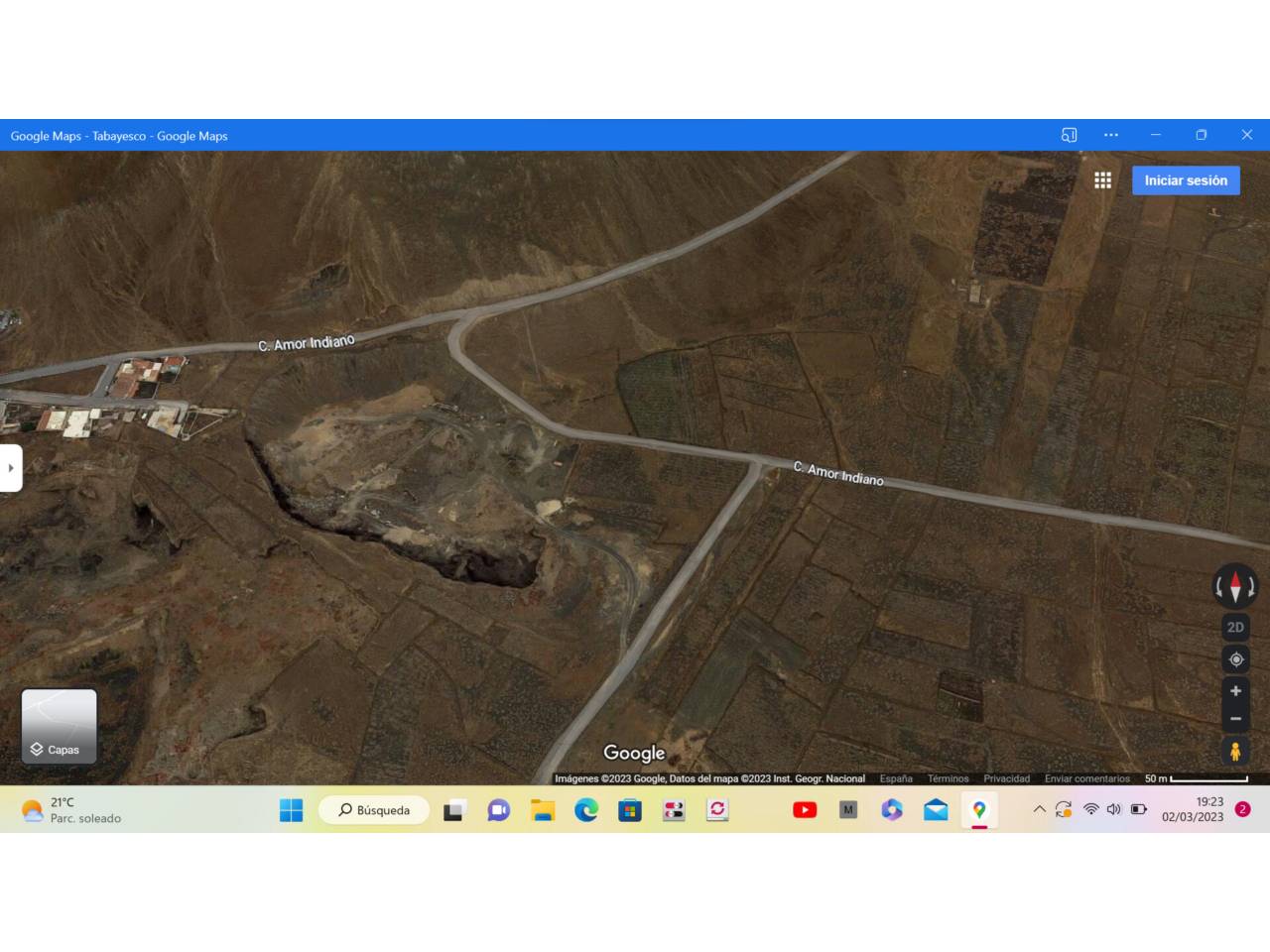This screenshot has height=952, width=1270.
Task: Open the red-and-white app icon to the right of Microsoft Store
Action: point(674,810)
